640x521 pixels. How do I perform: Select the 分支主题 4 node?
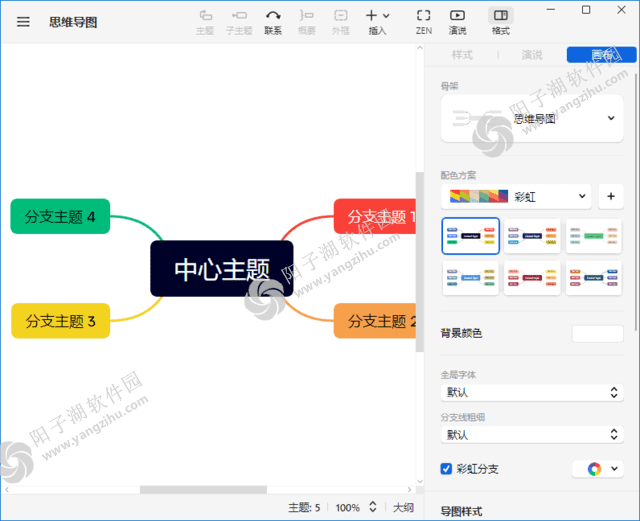pos(60,216)
